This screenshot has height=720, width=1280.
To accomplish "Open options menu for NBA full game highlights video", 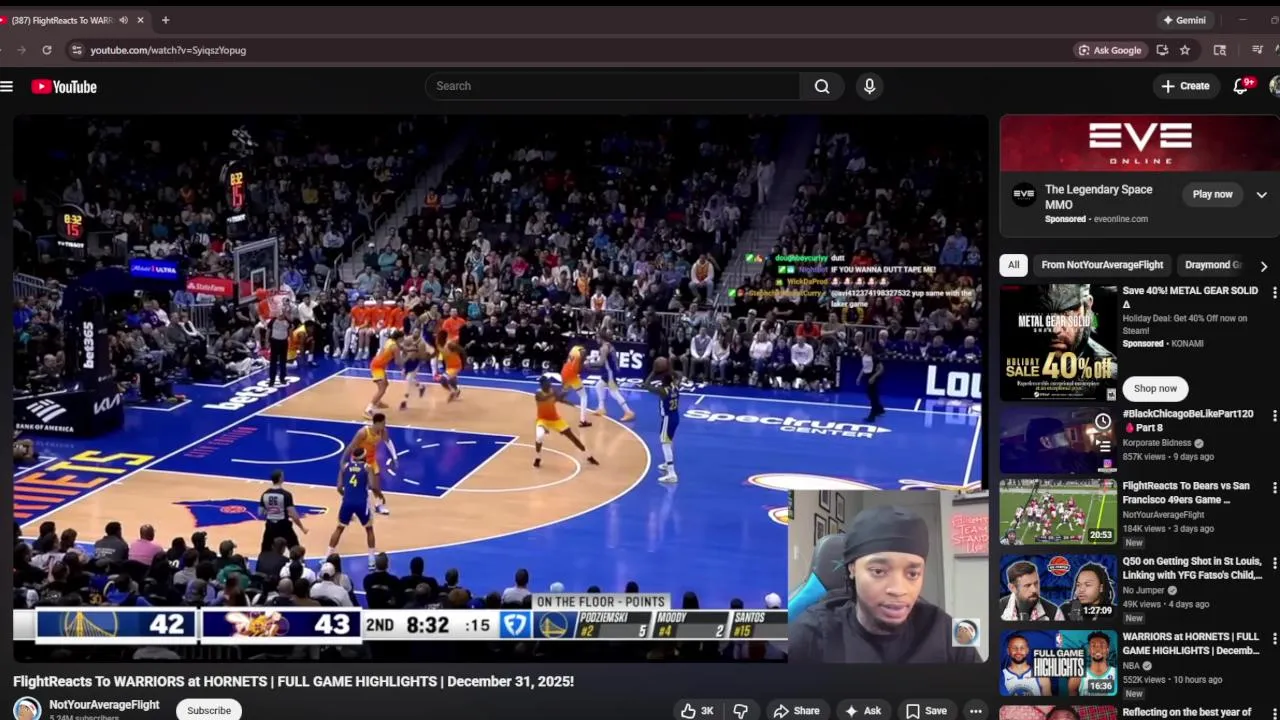I will (1274, 638).
